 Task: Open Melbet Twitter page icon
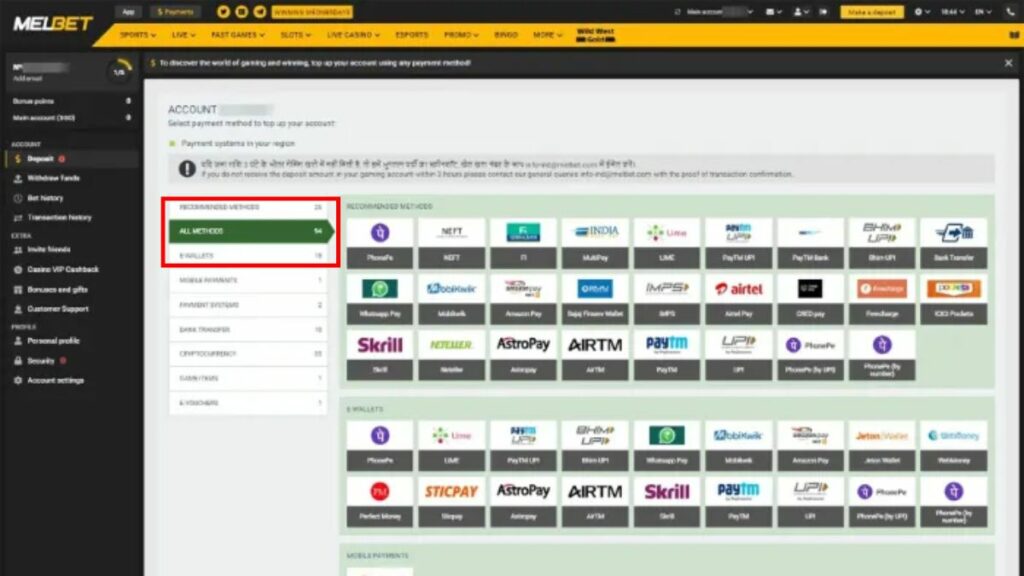click(x=223, y=12)
